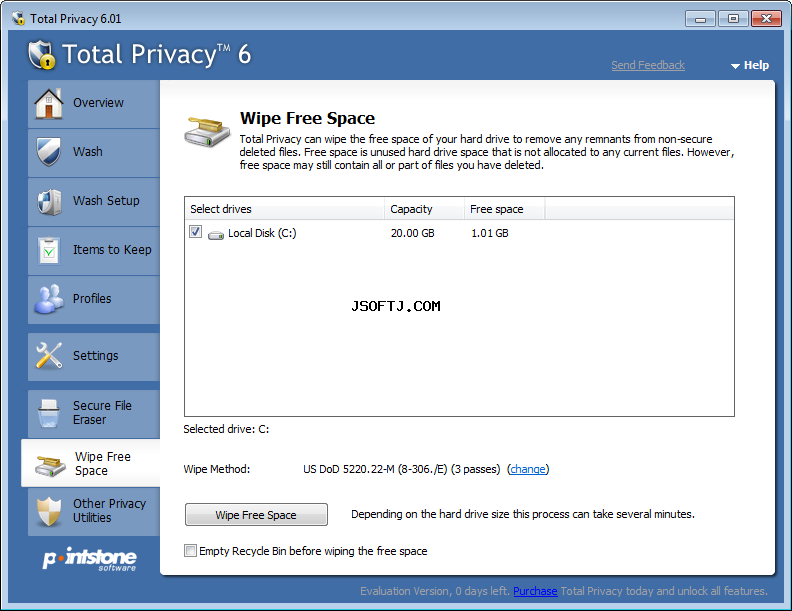Select the Profiles section

[92, 299]
